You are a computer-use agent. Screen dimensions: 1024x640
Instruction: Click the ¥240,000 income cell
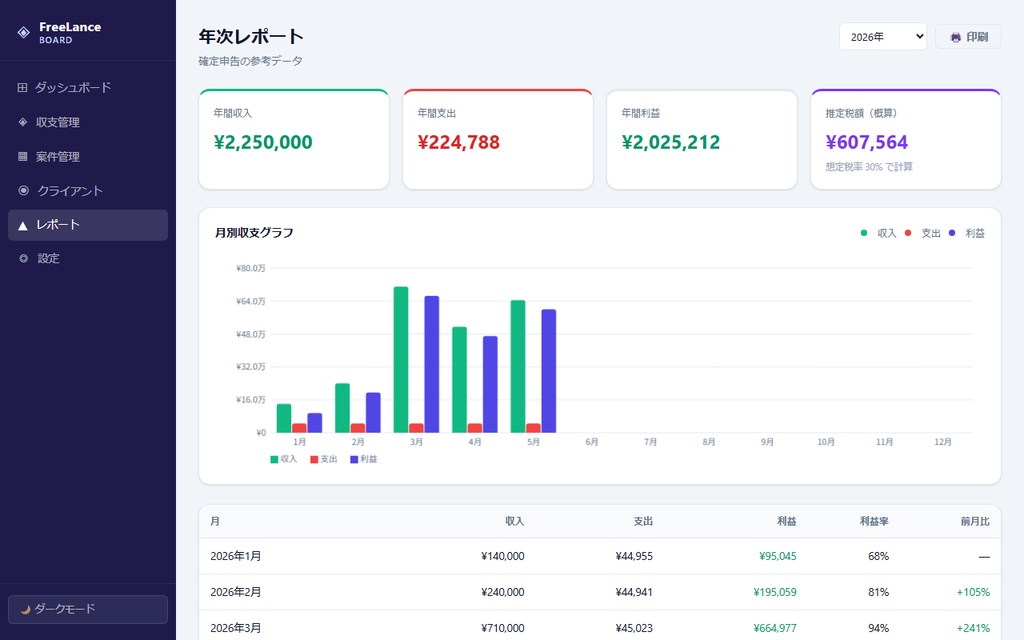pos(503,592)
